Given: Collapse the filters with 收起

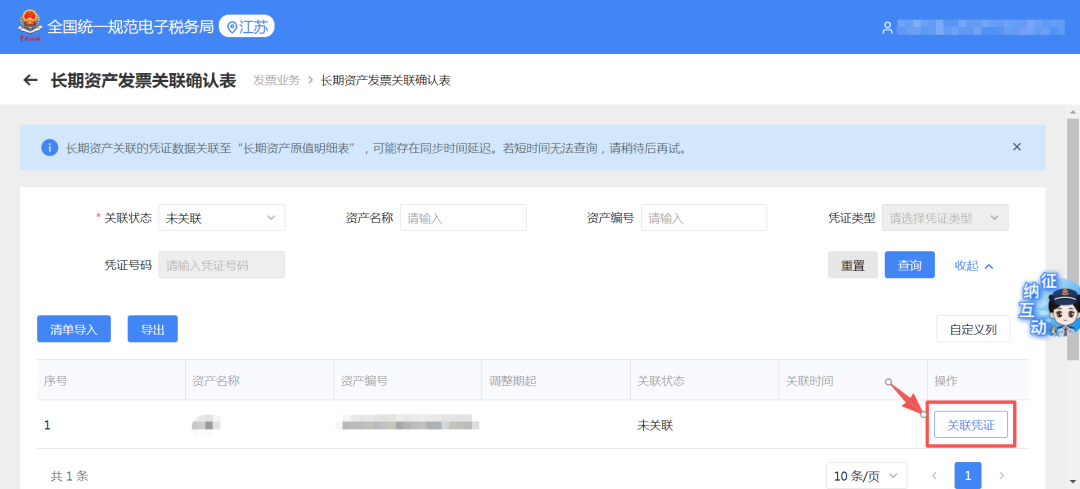Looking at the screenshot, I should pos(974,265).
